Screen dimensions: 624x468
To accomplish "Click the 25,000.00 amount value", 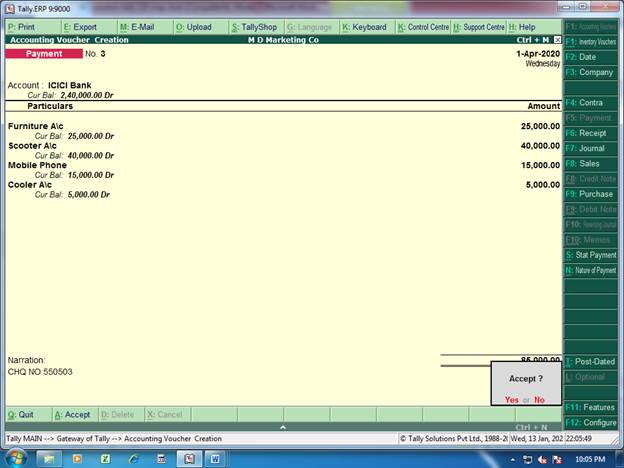I will (540, 126).
